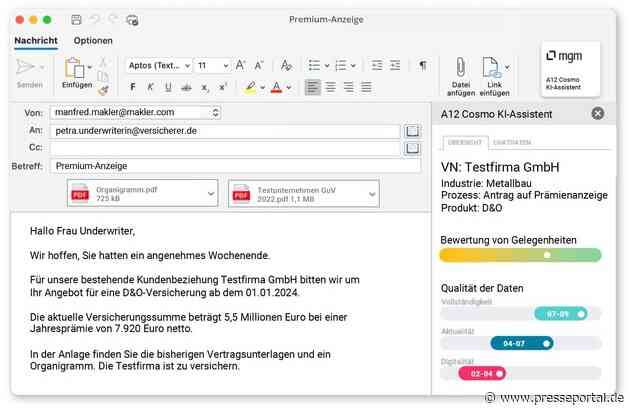The image size is (630, 412).
Task: Open address book next to An field
Action: pyautogui.click(x=412, y=131)
